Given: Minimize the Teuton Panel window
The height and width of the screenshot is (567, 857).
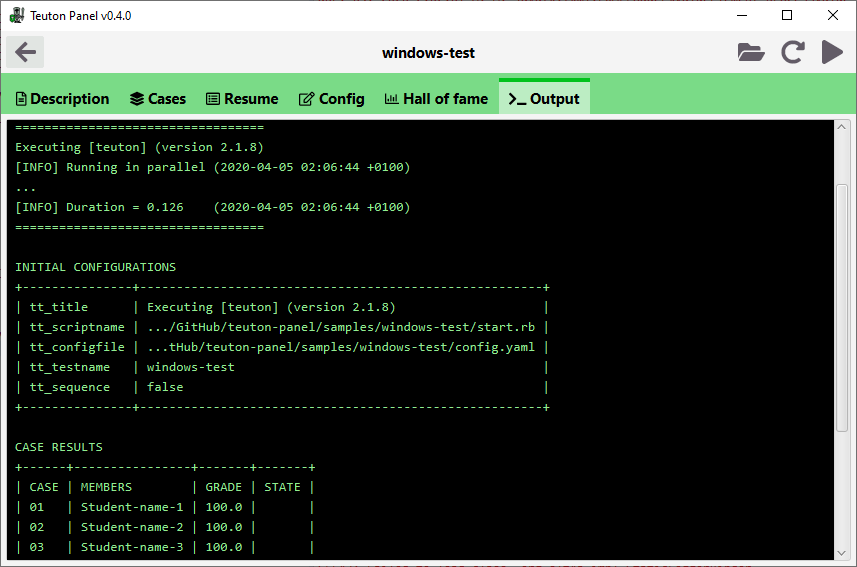Looking at the screenshot, I should point(742,15).
